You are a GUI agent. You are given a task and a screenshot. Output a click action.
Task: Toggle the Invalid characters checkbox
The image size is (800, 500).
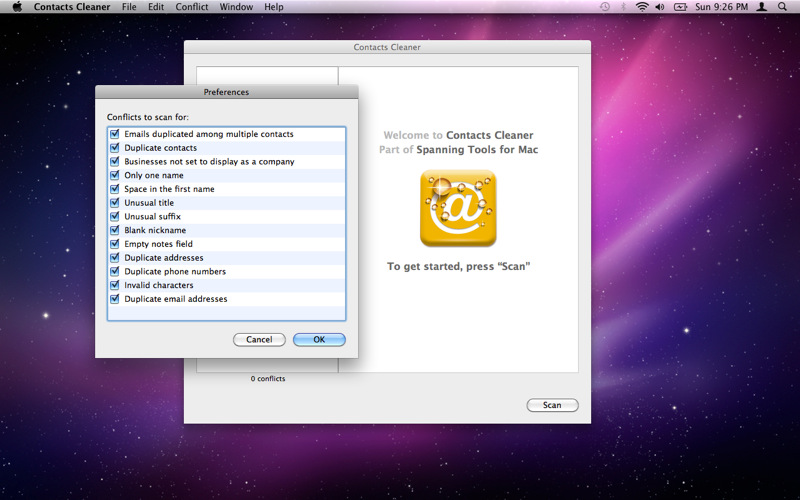click(114, 285)
